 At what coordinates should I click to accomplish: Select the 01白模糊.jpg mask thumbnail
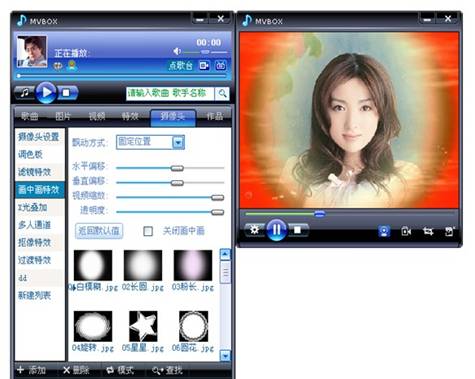[x=93, y=265]
